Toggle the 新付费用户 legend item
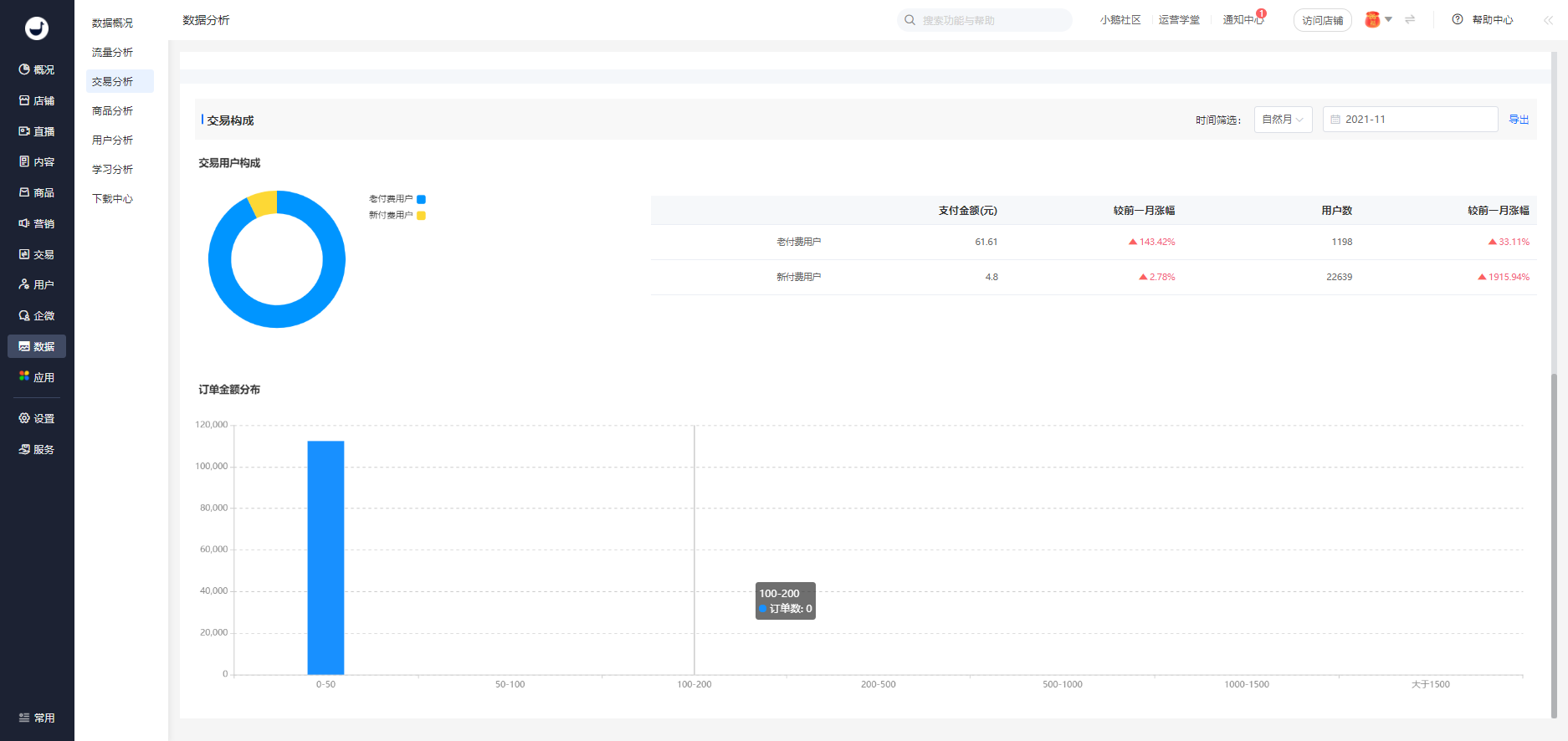 [397, 216]
